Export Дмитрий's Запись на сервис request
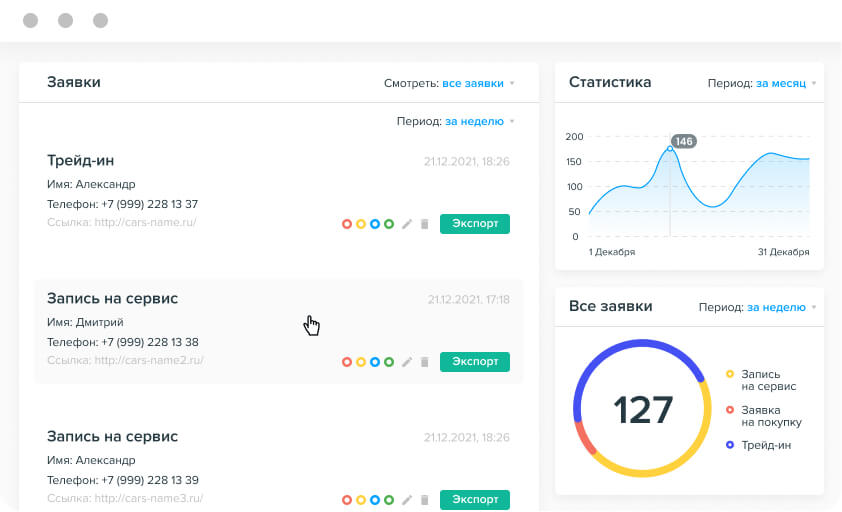The width and height of the screenshot is (842, 512). 474,362
